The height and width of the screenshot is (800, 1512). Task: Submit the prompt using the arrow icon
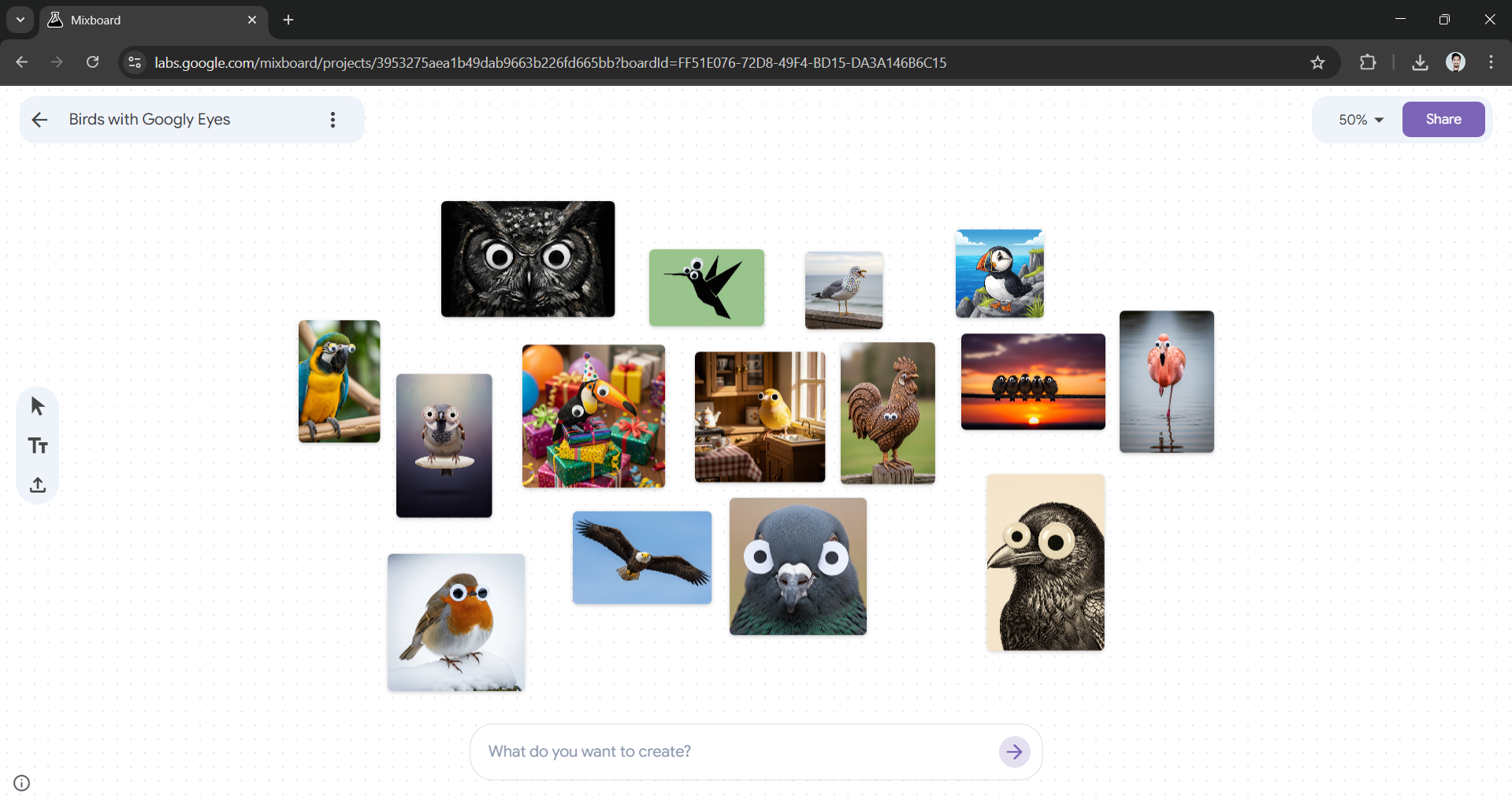pos(1014,751)
